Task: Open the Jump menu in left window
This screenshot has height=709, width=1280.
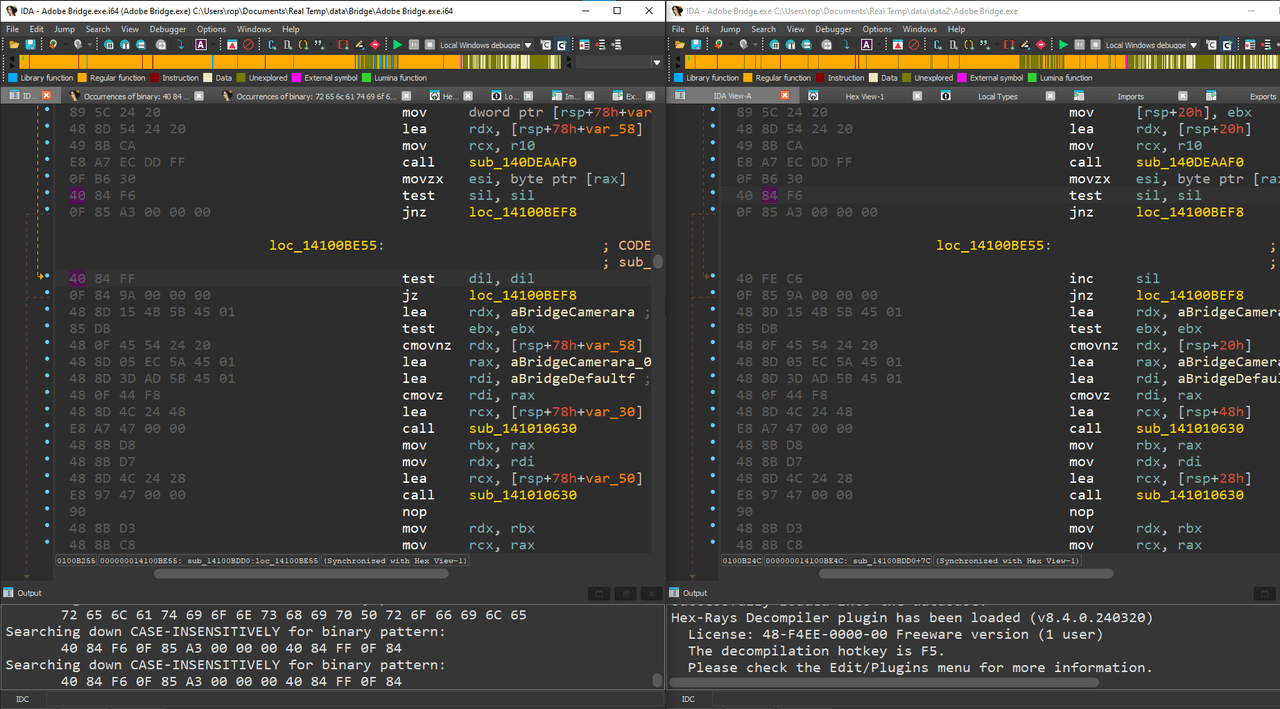Action: click(x=64, y=29)
